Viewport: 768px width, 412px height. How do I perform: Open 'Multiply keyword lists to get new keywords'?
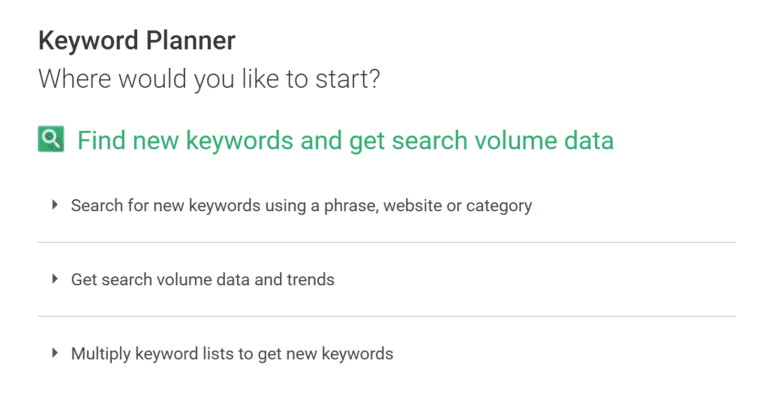click(232, 354)
